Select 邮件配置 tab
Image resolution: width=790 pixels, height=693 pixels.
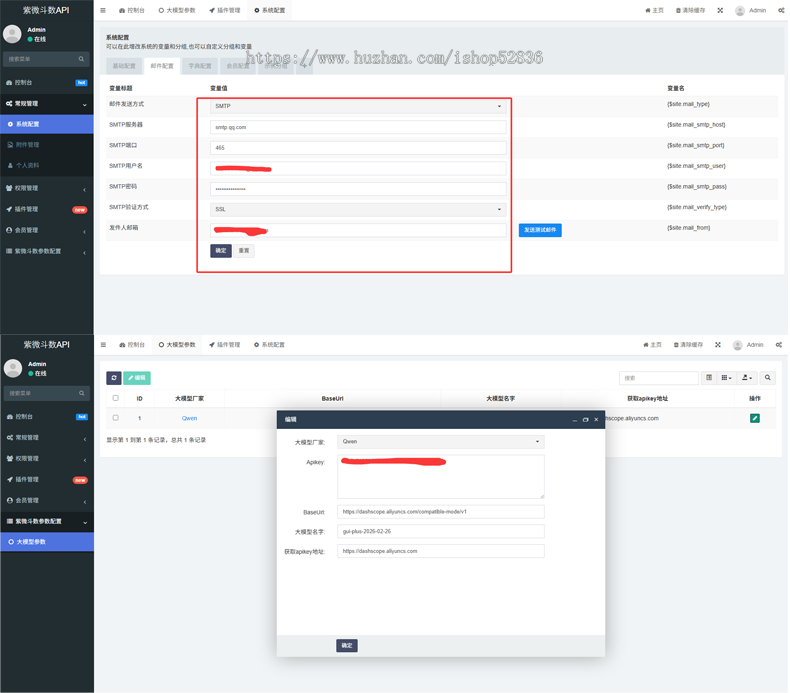tap(162, 66)
